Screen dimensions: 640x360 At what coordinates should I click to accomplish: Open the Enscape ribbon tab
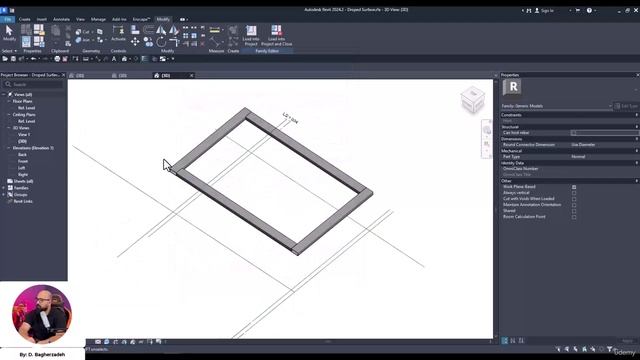tap(141, 19)
